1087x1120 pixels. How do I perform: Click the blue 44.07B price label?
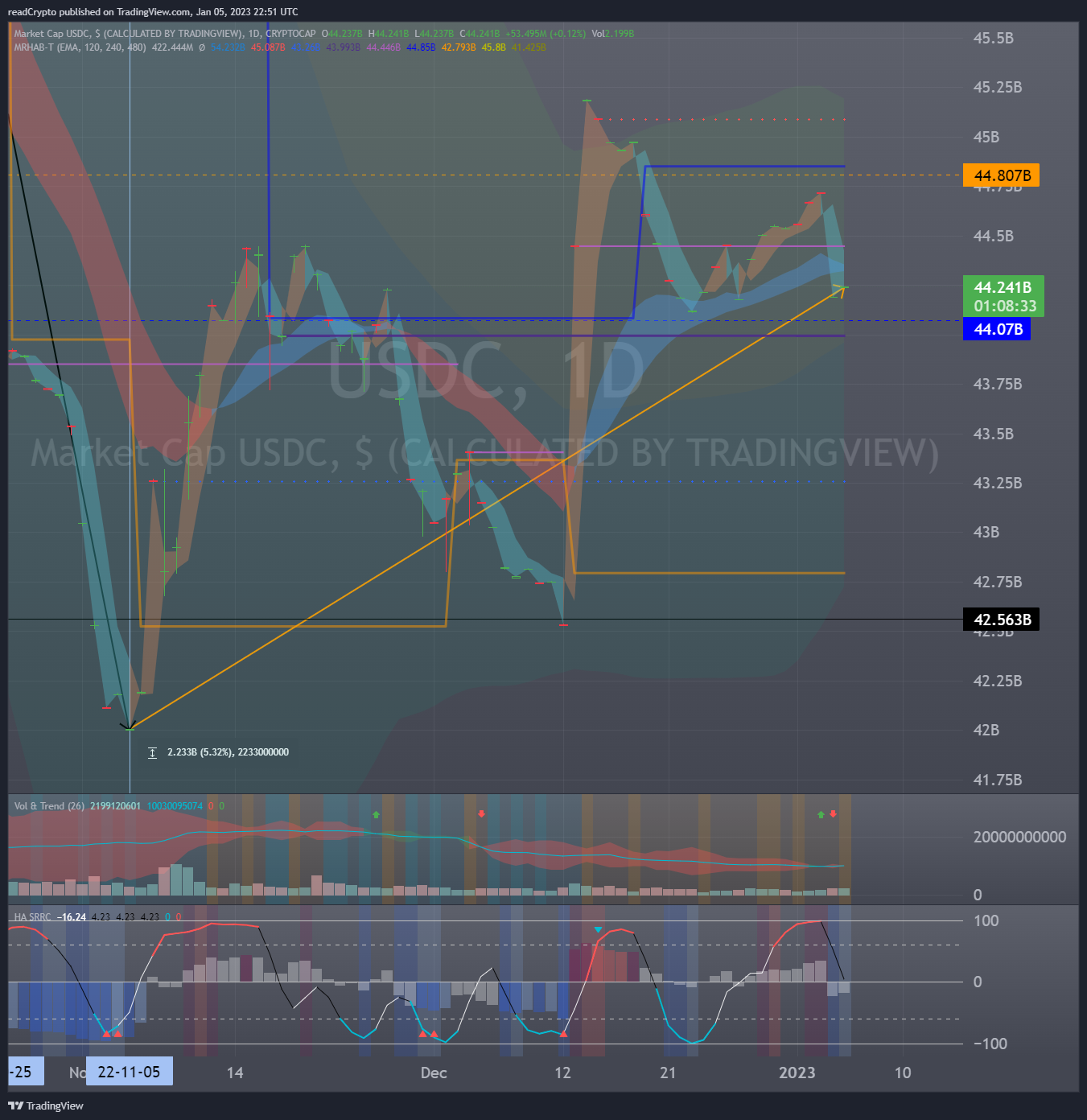(x=998, y=329)
